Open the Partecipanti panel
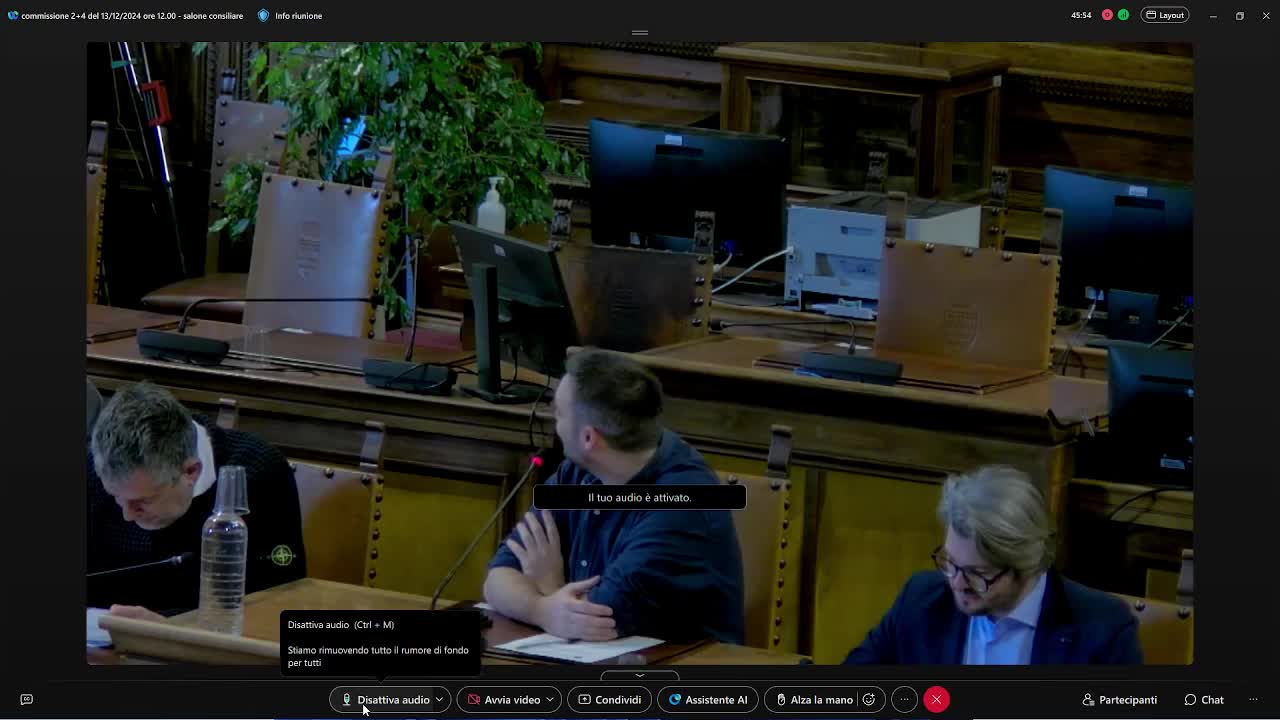The width and height of the screenshot is (1280, 720). [x=1119, y=700]
